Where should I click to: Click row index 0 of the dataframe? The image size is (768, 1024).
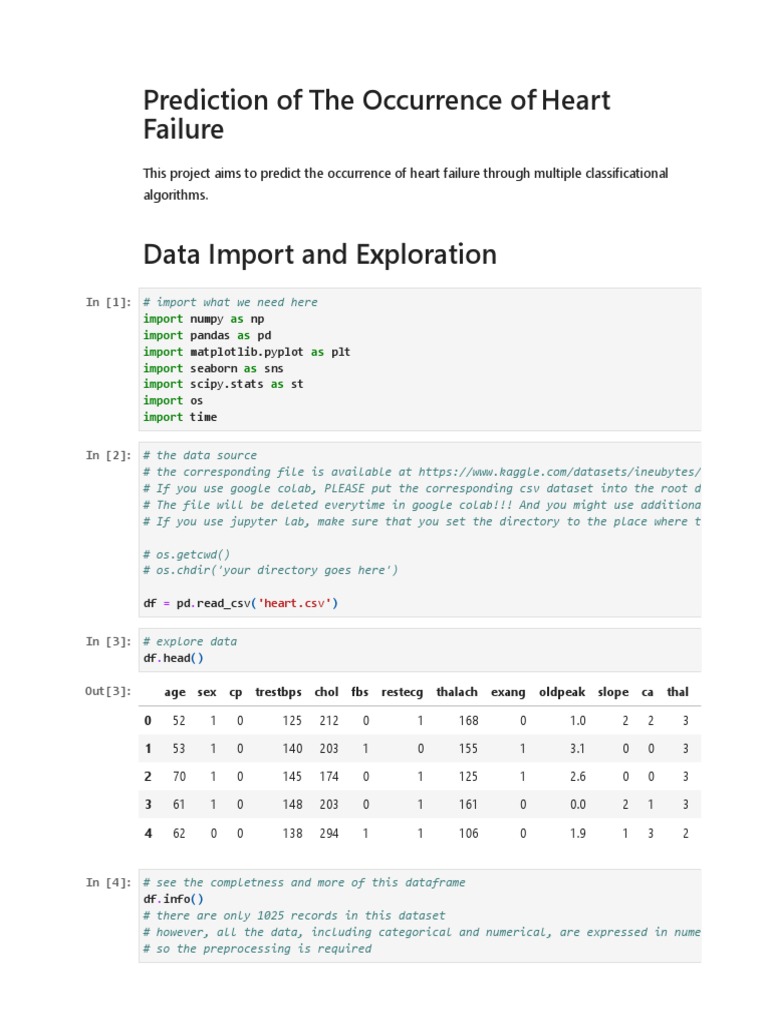[x=148, y=721]
